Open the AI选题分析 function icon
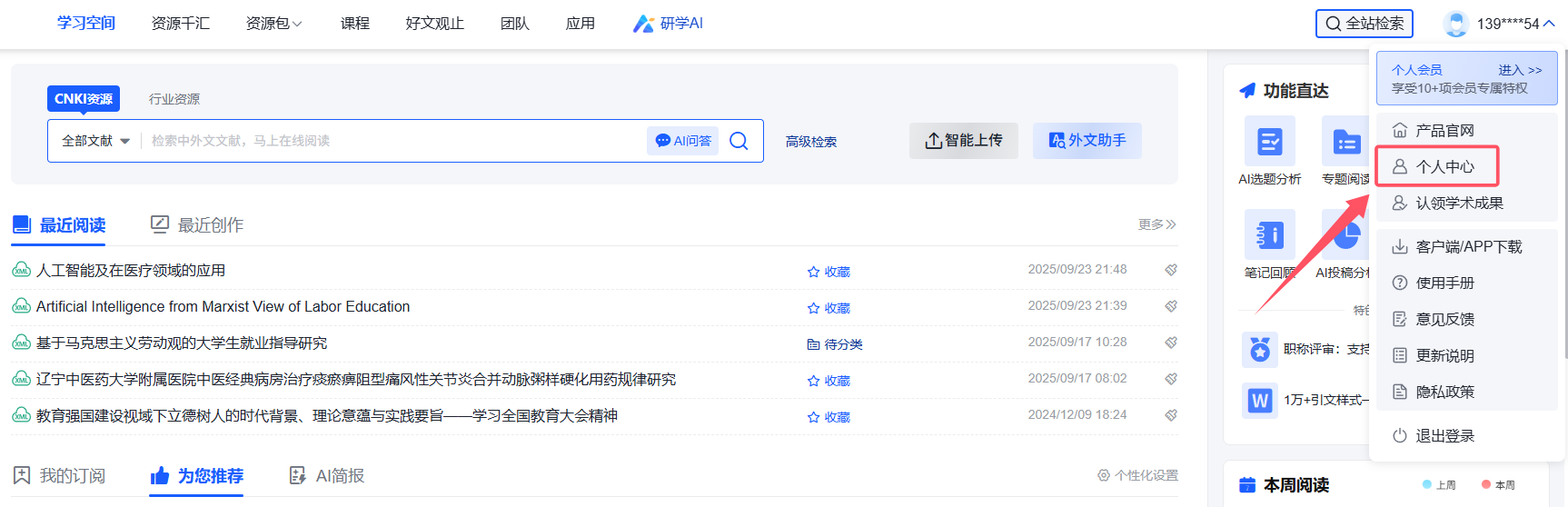Image resolution: width=1568 pixels, height=507 pixels. 1269,142
